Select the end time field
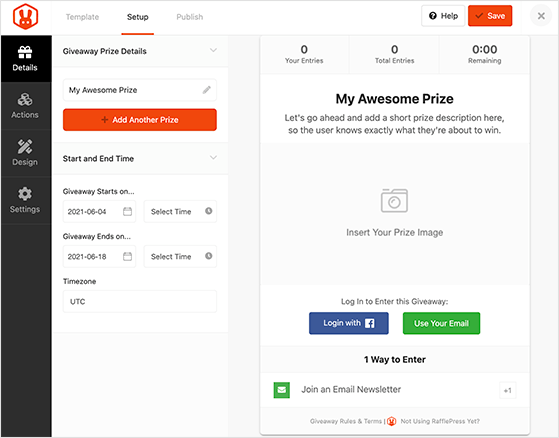 tap(180, 256)
